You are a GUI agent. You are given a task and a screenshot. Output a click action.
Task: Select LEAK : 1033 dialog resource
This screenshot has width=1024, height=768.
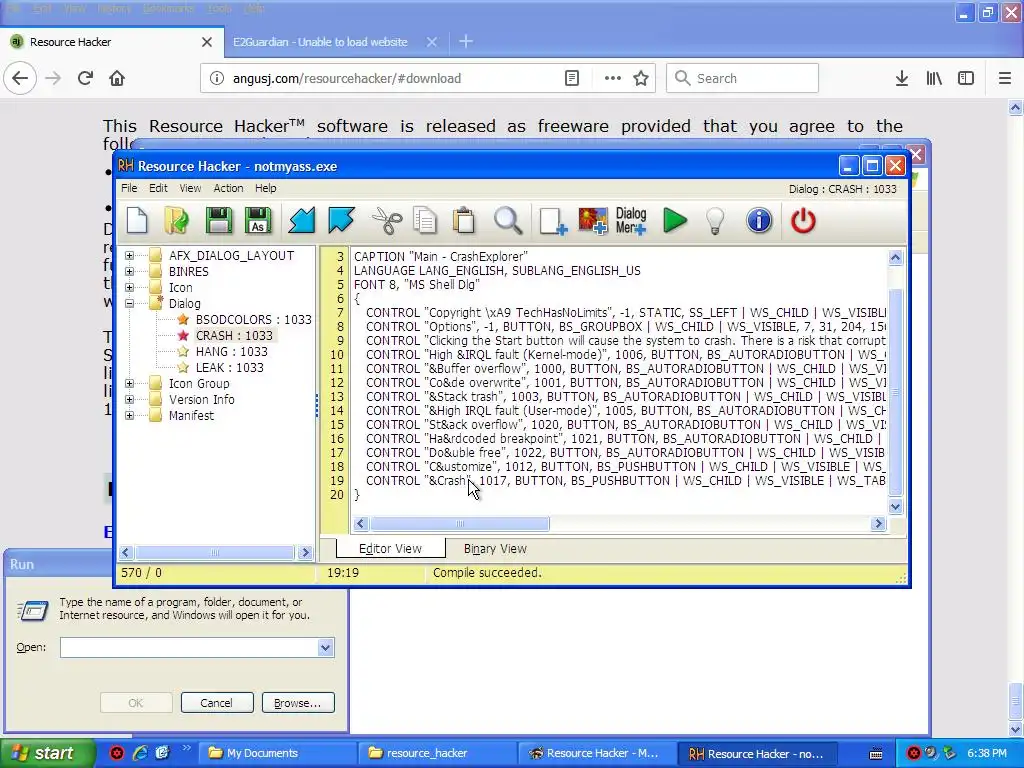tap(230, 368)
